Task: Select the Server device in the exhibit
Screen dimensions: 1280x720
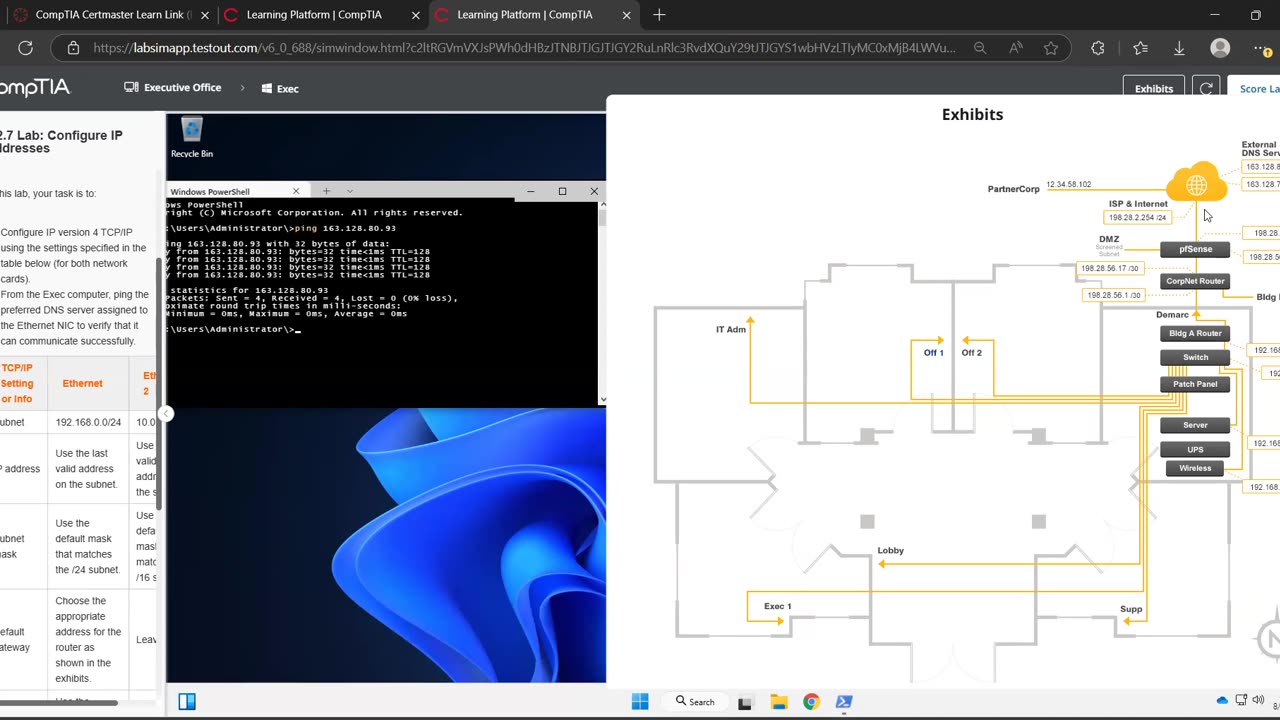Action: point(1195,425)
